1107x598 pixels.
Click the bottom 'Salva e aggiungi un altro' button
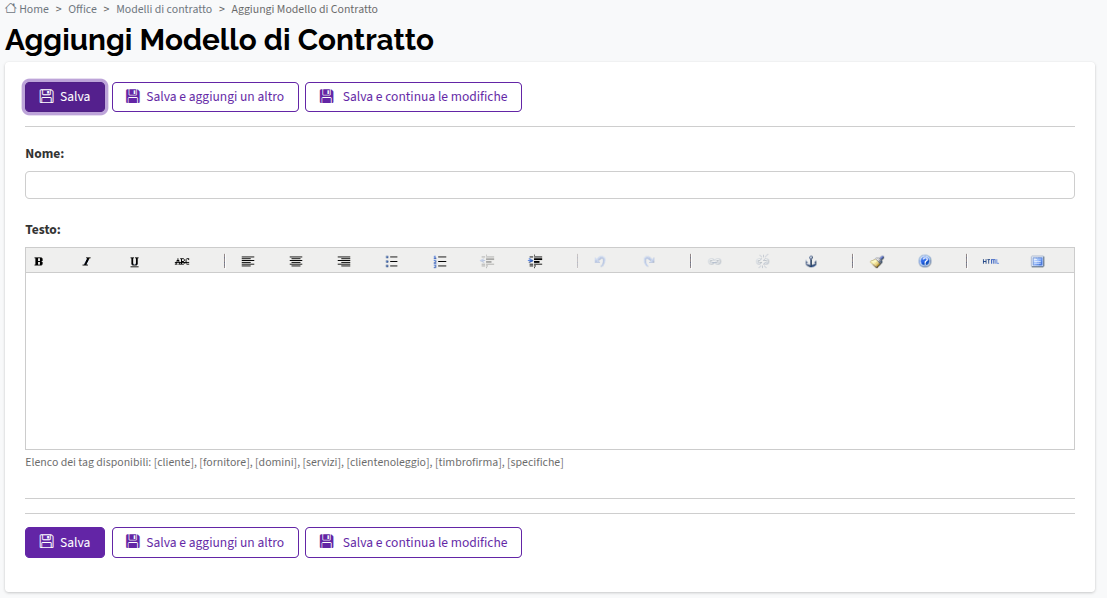[205, 542]
